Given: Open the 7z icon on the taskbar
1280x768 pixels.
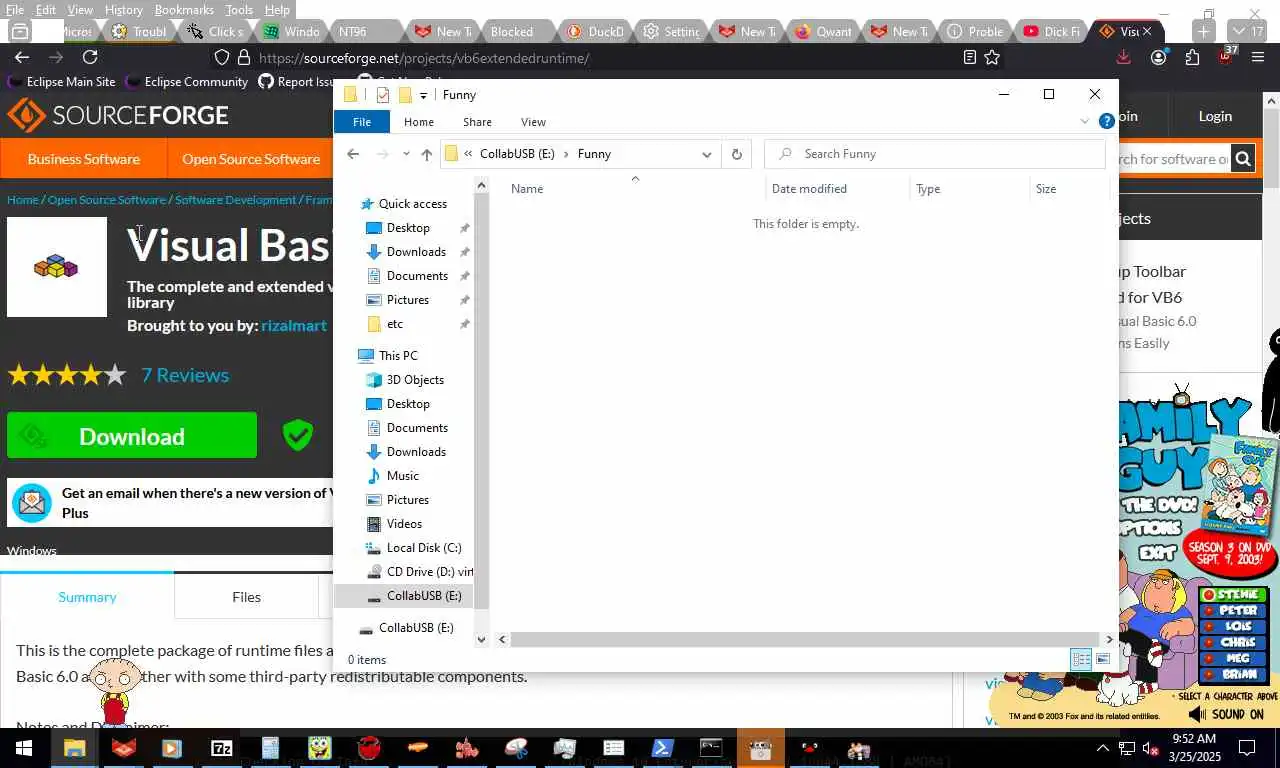Looking at the screenshot, I should 222,748.
